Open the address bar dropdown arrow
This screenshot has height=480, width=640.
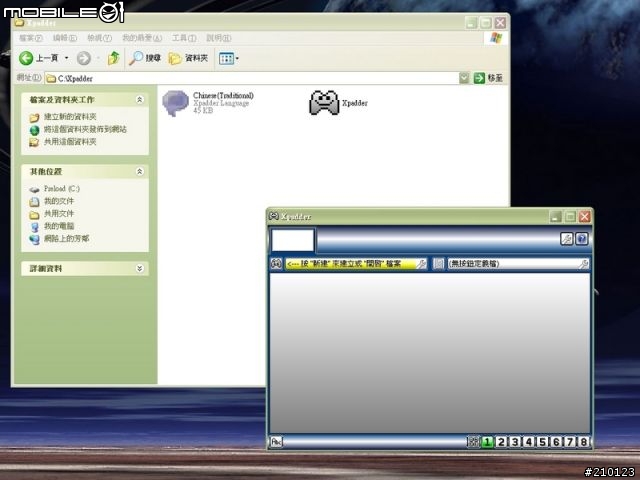(464, 78)
